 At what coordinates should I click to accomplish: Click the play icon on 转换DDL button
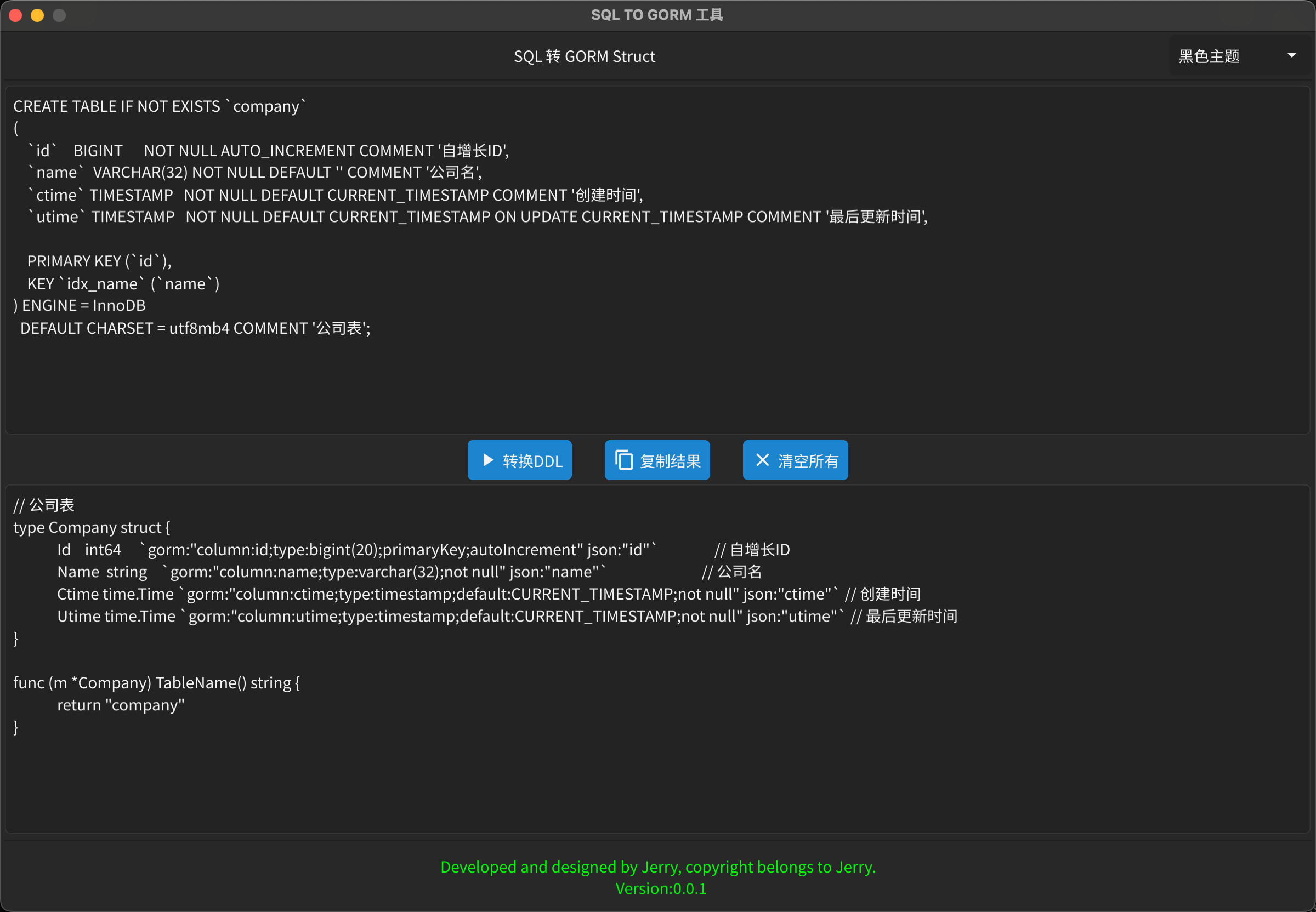[x=487, y=460]
